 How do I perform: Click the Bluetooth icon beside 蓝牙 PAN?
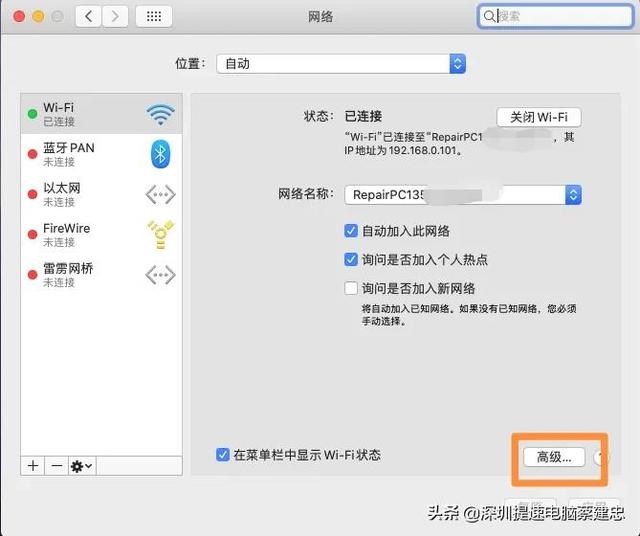pos(160,154)
